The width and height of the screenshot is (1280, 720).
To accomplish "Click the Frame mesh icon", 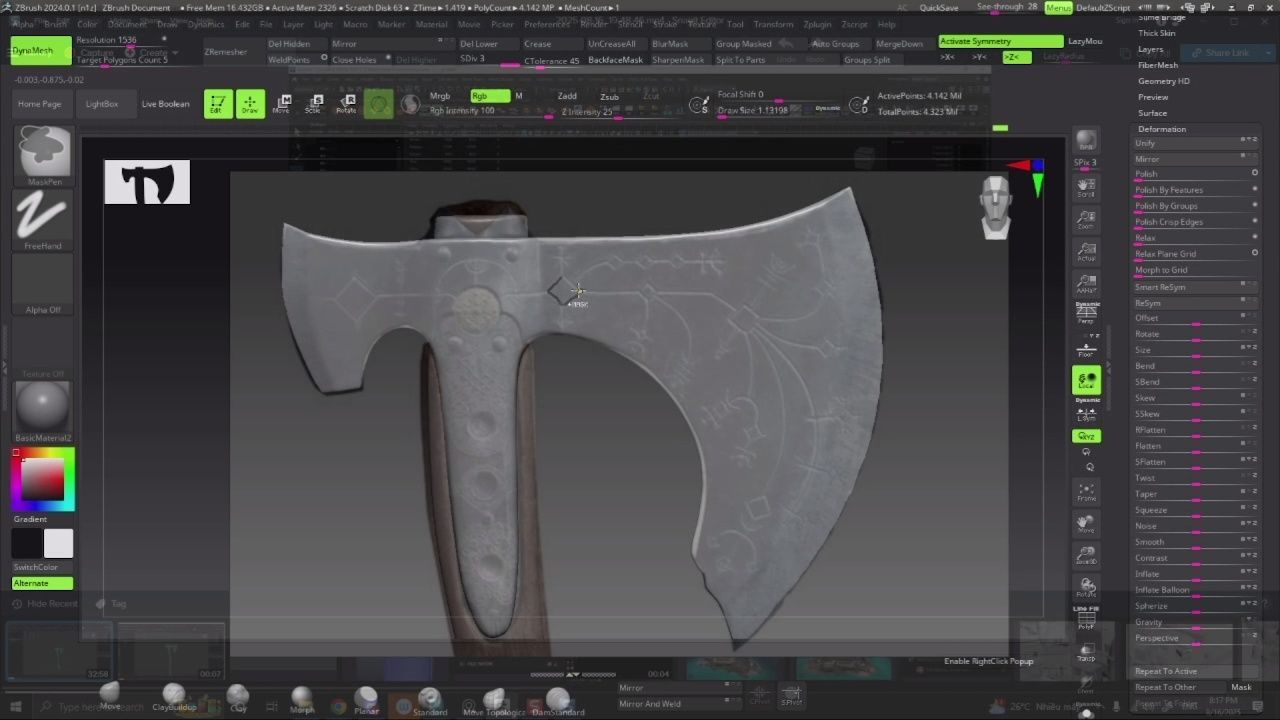I will 1086,492.
